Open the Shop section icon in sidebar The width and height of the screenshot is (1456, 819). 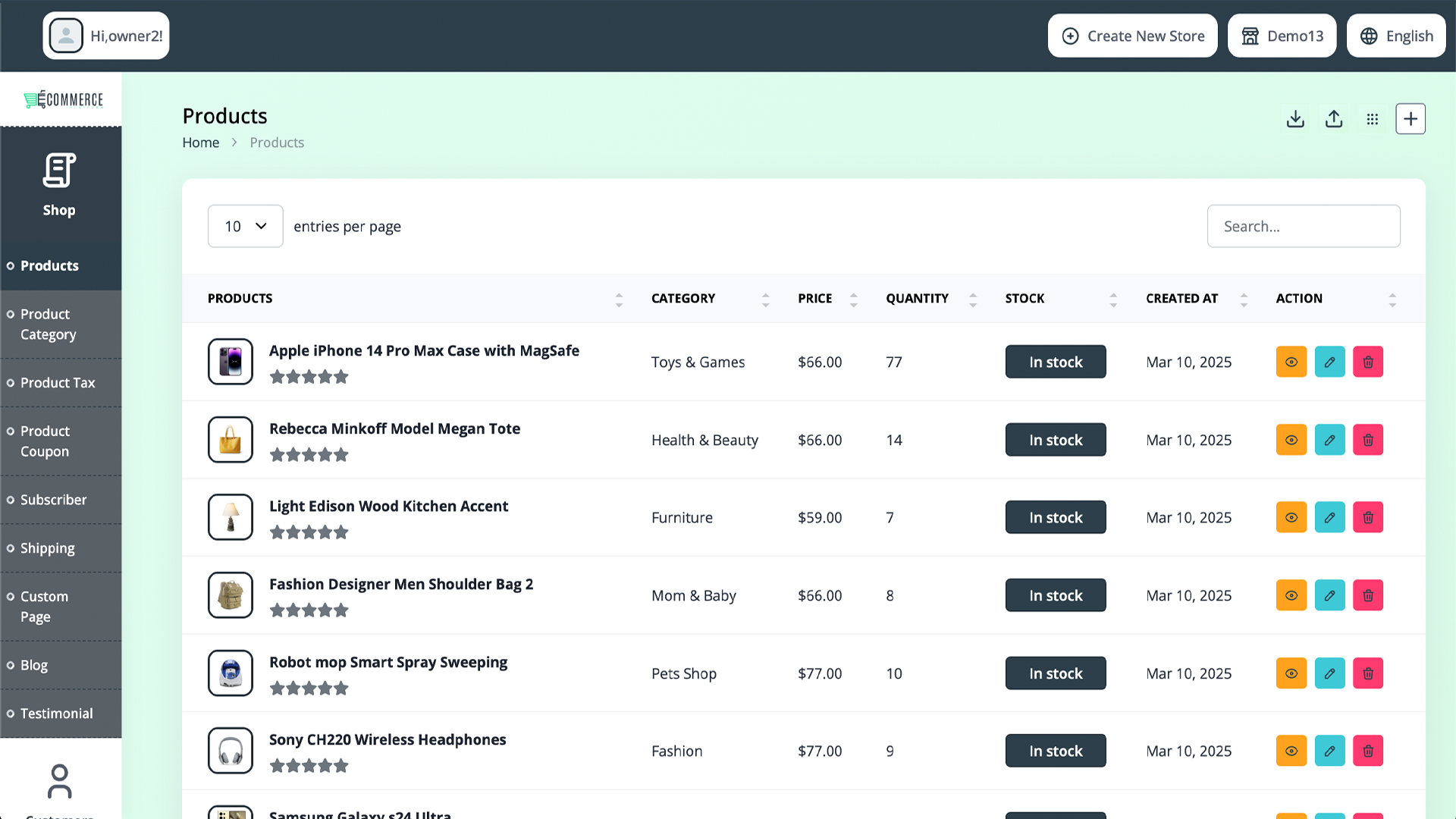(x=59, y=171)
